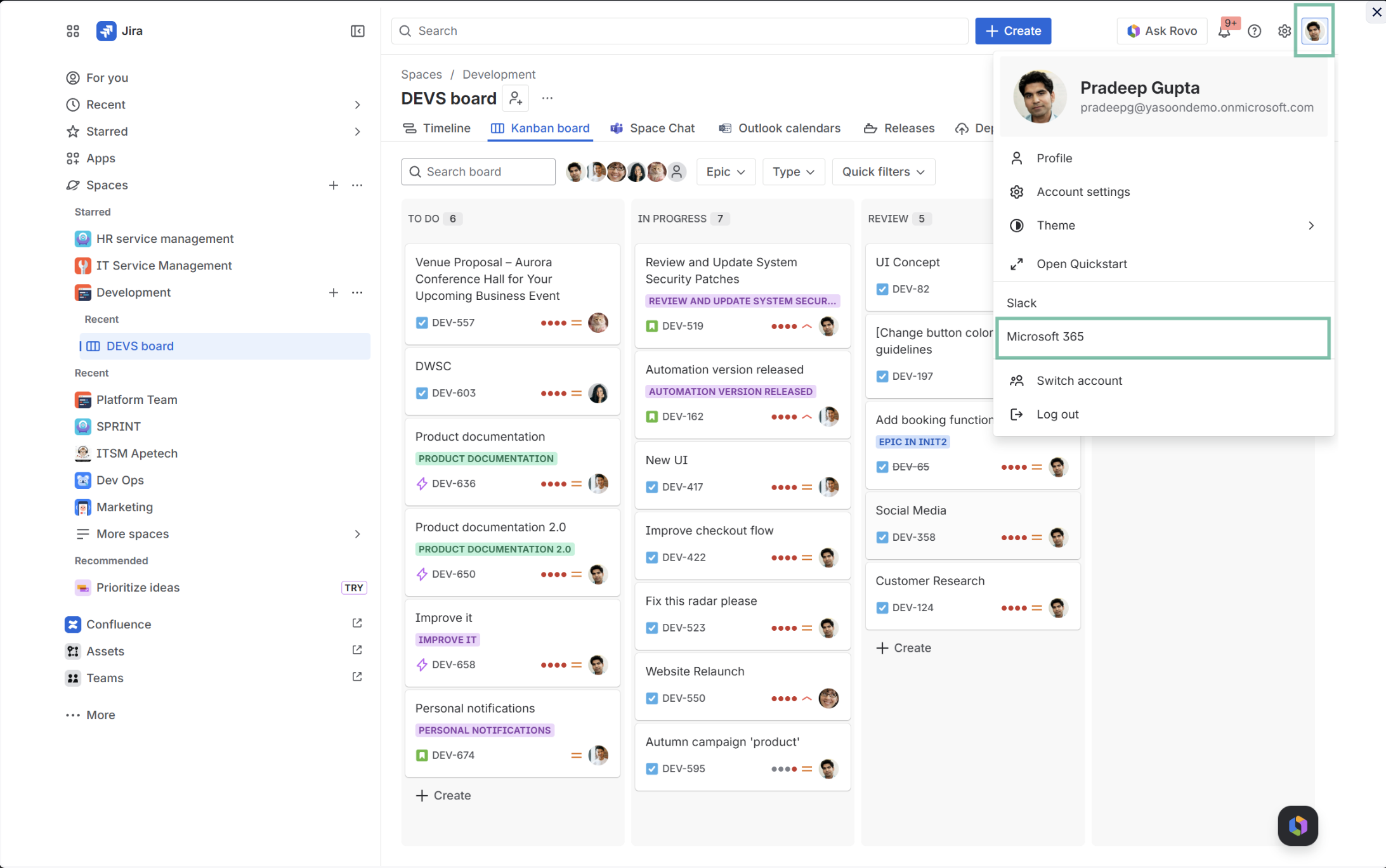Open the app switcher grid icon

coord(73,31)
